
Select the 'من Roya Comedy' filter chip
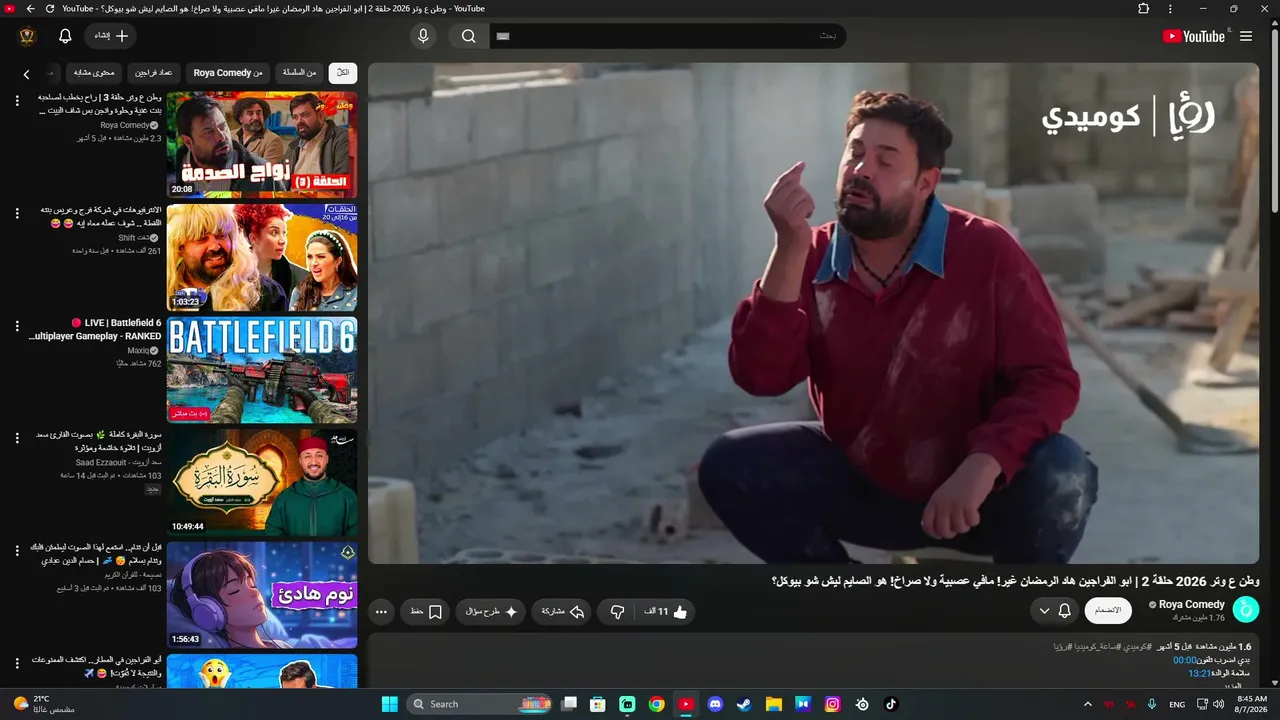[228, 73]
